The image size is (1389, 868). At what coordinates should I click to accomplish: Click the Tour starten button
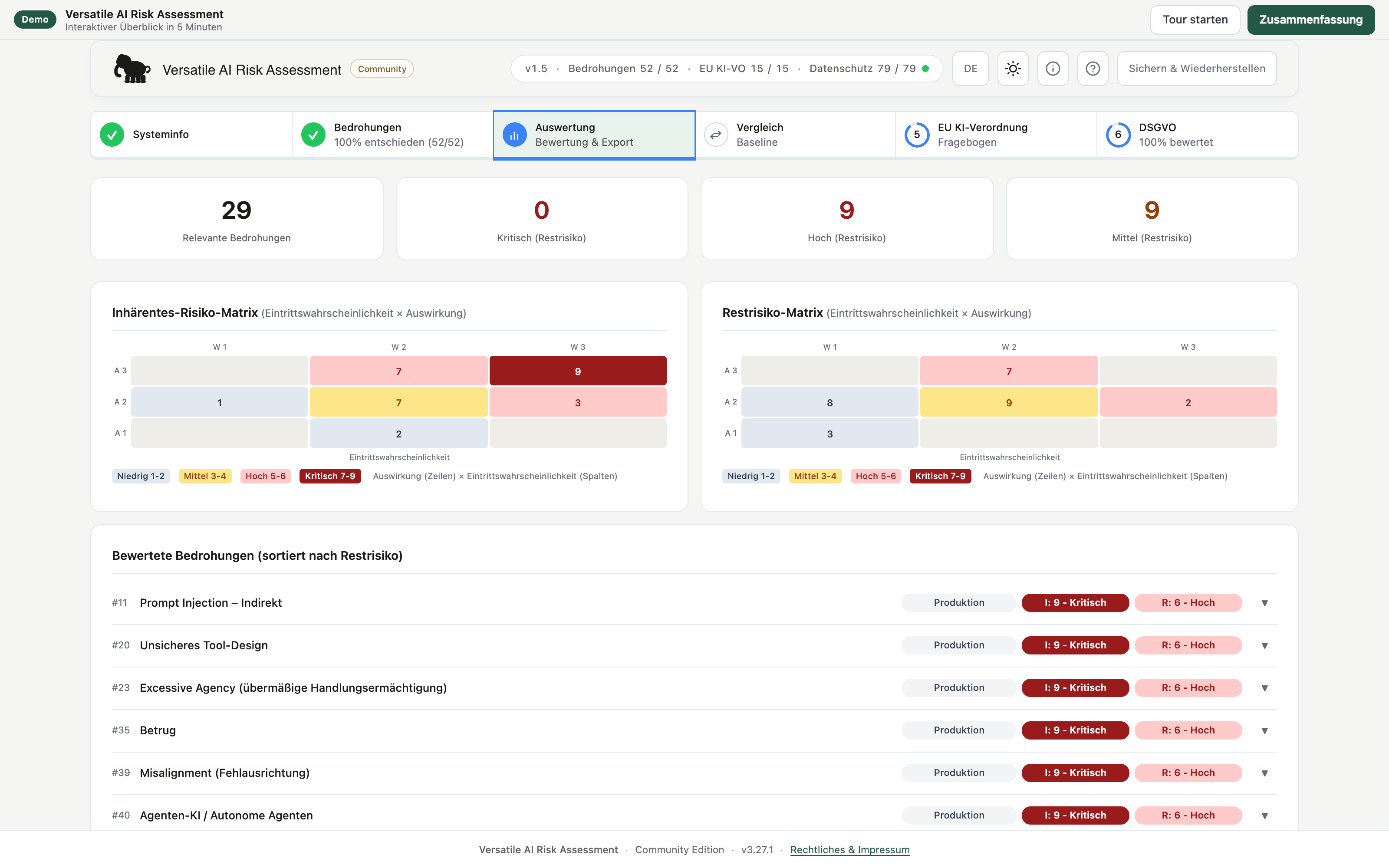(x=1195, y=20)
